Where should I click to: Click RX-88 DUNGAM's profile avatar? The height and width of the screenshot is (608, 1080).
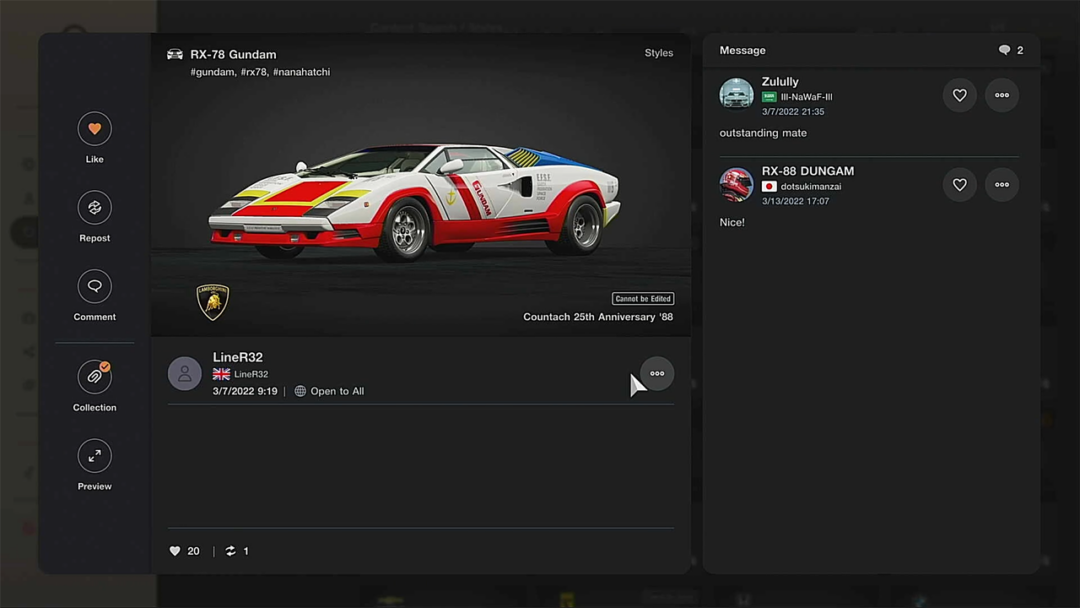tap(736, 185)
